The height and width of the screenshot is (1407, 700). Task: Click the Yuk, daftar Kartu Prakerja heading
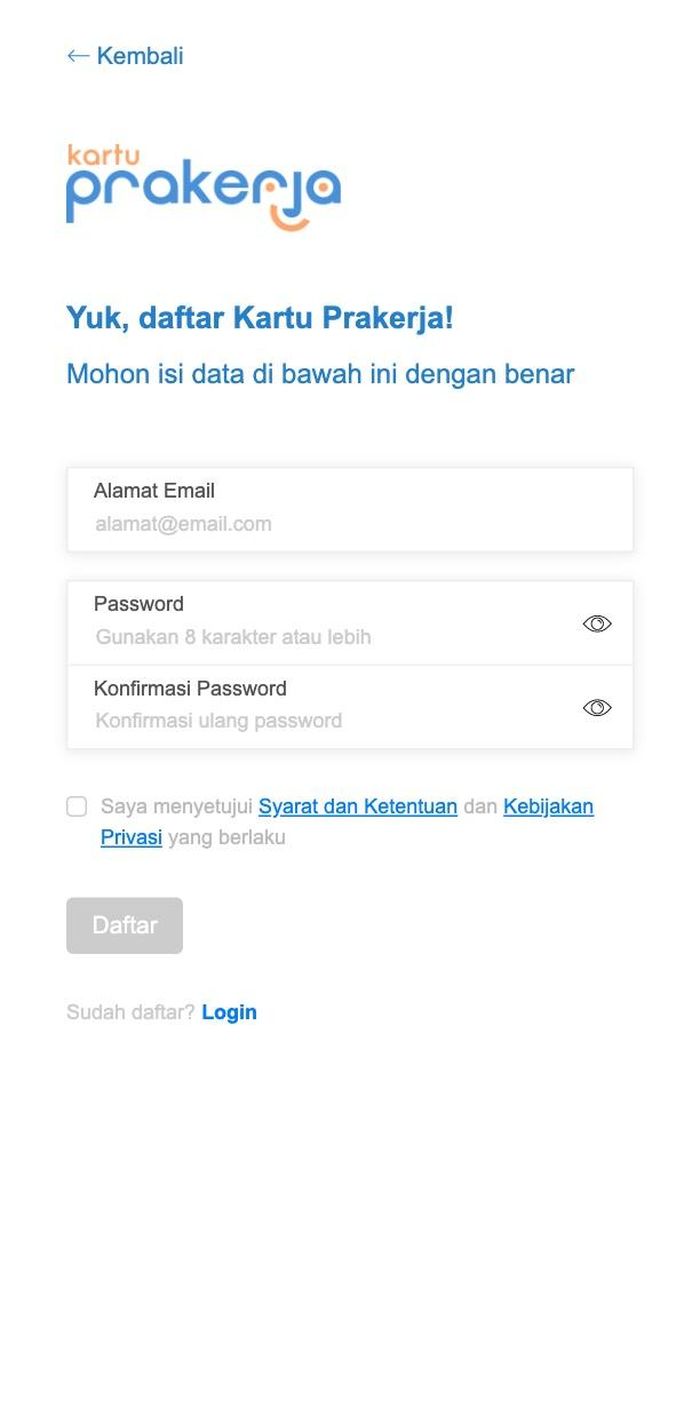pyautogui.click(x=260, y=319)
